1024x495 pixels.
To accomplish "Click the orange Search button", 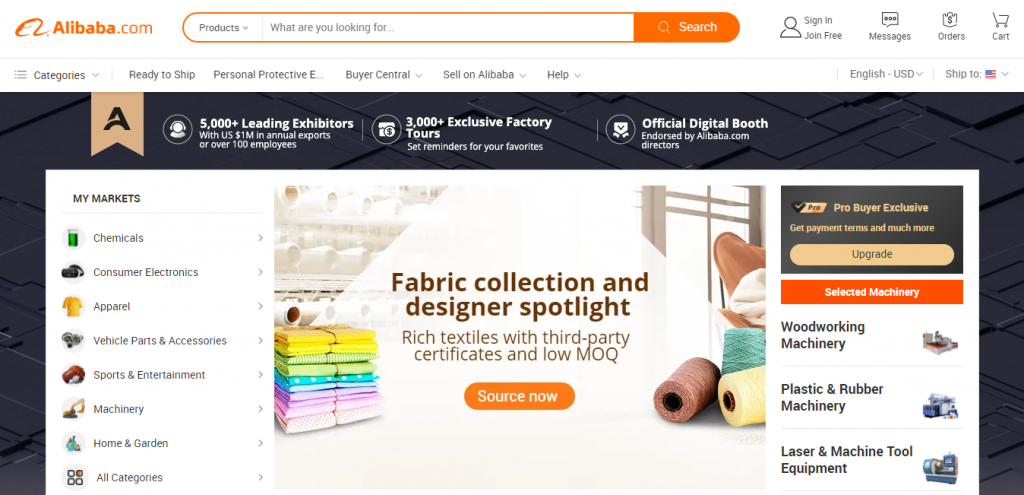I will tap(686, 27).
